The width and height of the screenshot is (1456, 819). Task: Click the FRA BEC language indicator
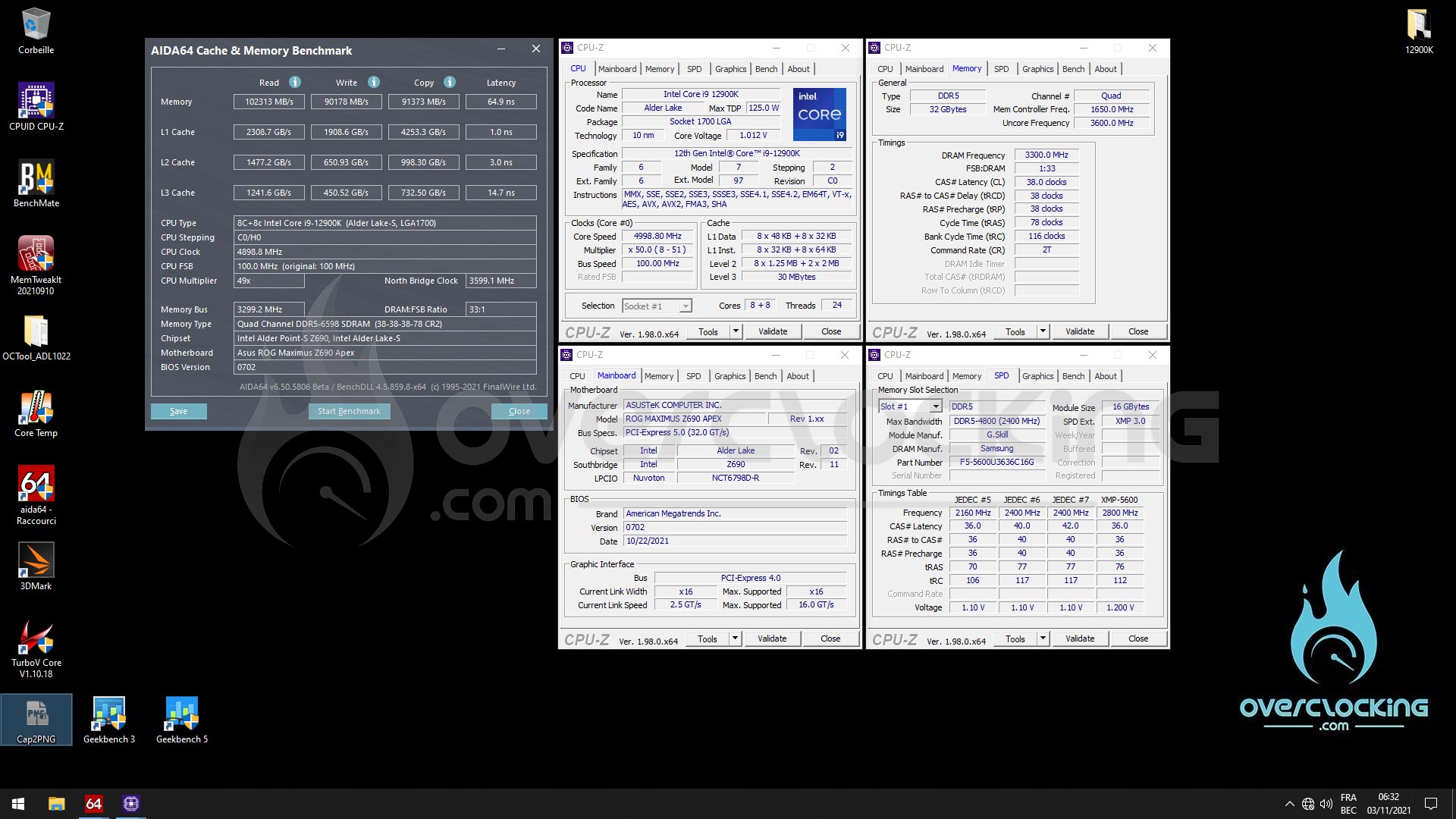[x=1348, y=804]
